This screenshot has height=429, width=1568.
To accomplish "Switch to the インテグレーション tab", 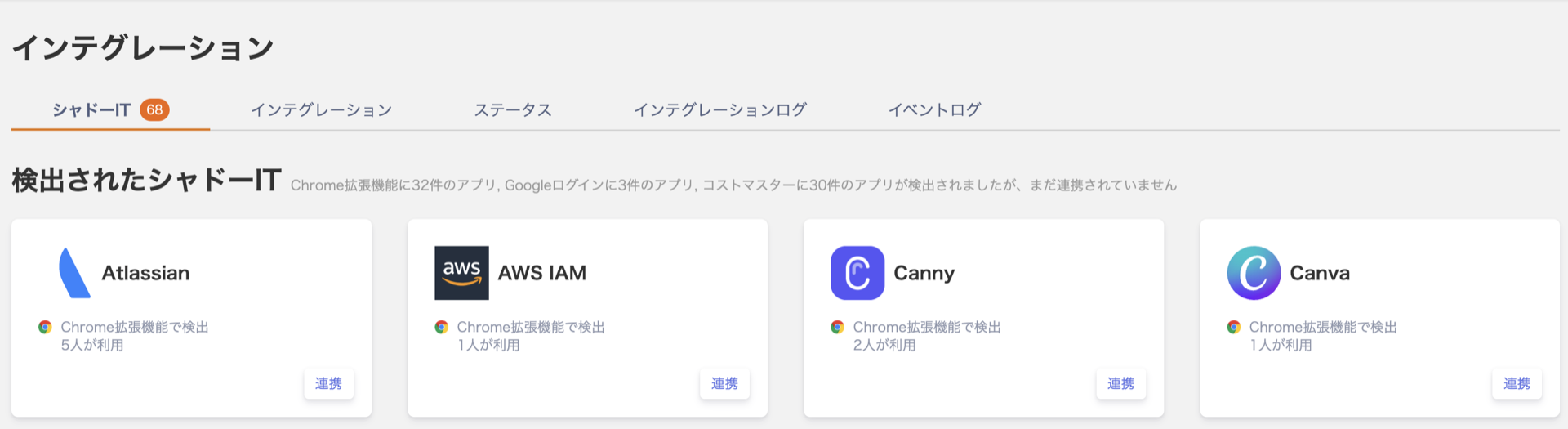I will [321, 109].
